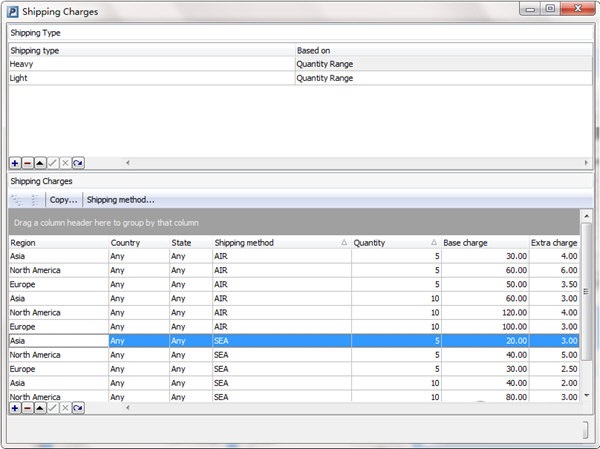Image resolution: width=600 pixels, height=449 pixels.
Task: Click the 20.00 base charge cell
Action: (x=485, y=341)
